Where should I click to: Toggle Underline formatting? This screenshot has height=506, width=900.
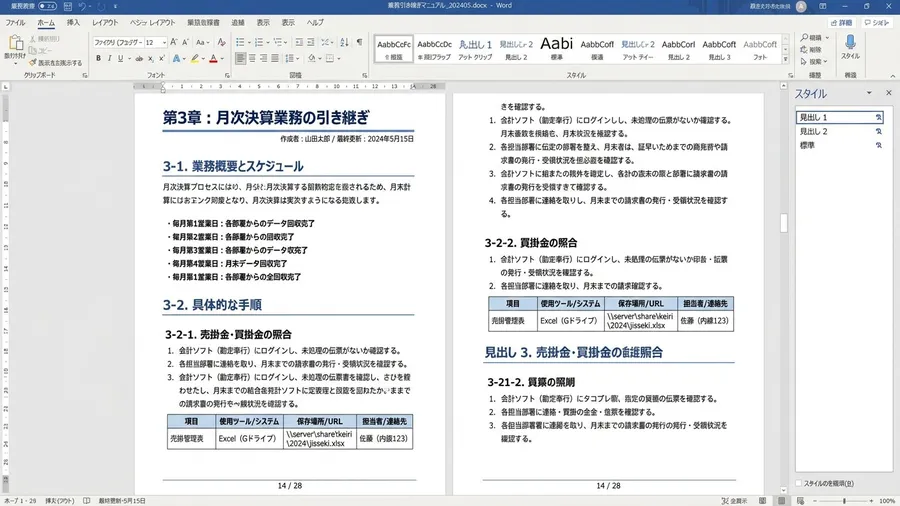point(121,59)
